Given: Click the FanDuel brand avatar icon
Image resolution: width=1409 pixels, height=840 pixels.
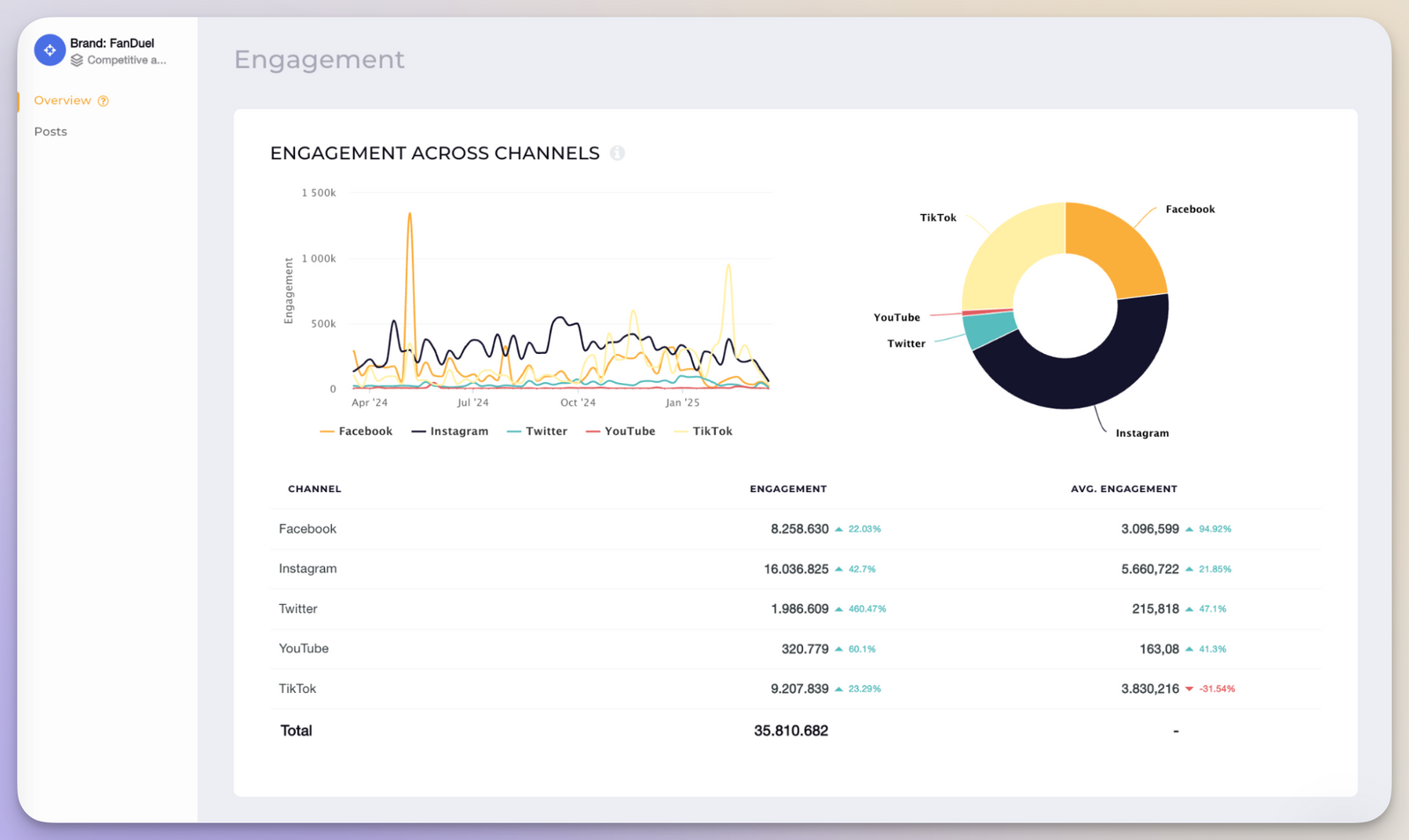Looking at the screenshot, I should tap(49, 50).
